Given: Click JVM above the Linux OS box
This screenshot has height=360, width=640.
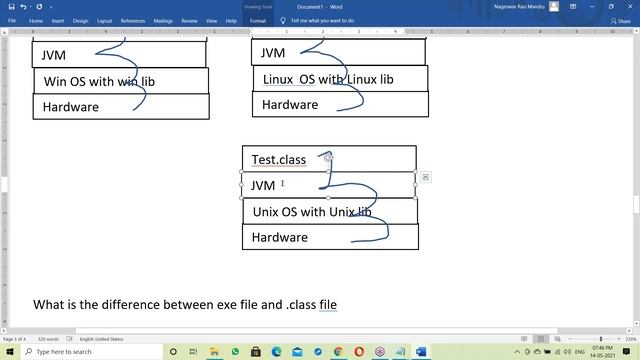Looking at the screenshot, I should (273, 53).
